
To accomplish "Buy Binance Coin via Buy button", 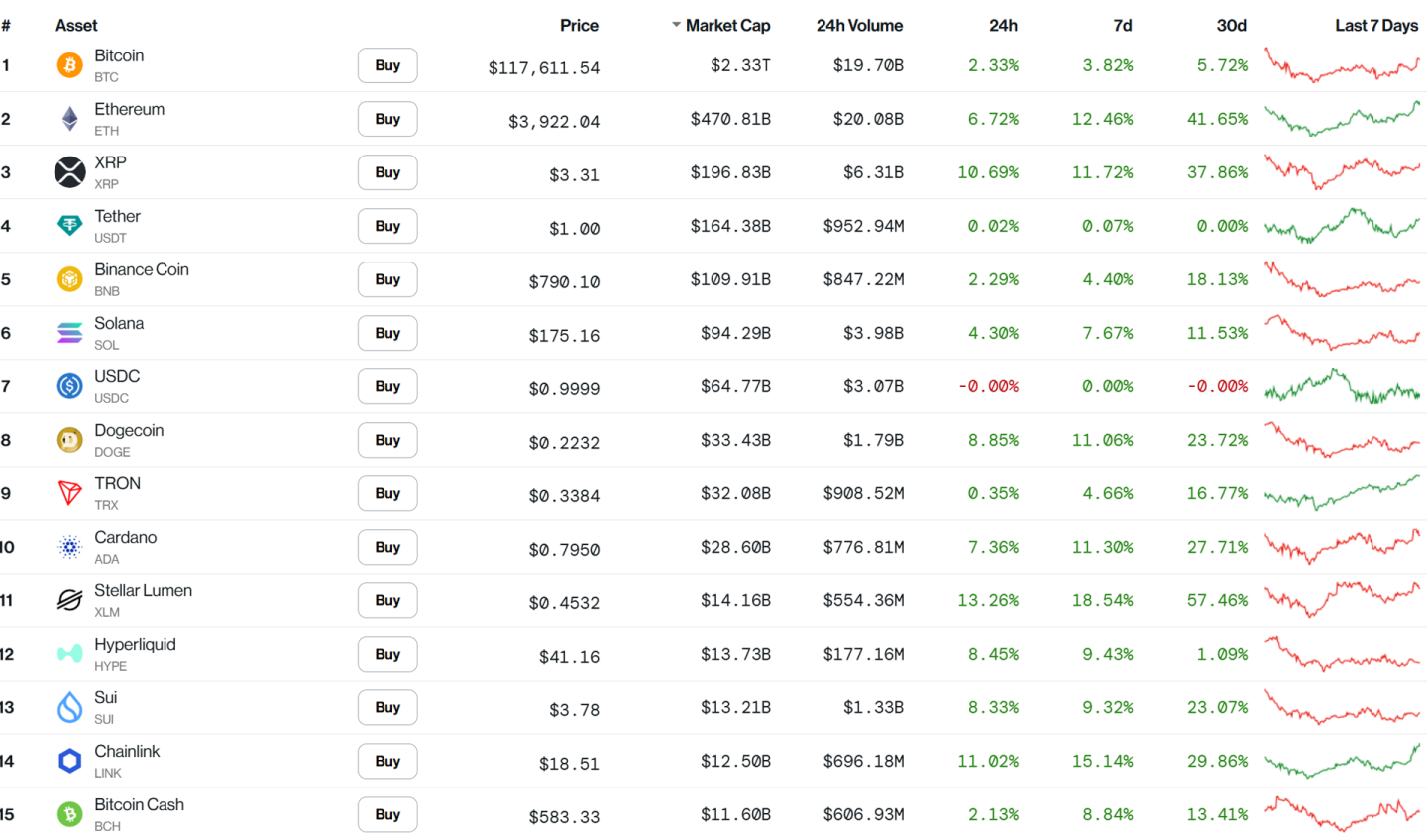I will point(387,279).
